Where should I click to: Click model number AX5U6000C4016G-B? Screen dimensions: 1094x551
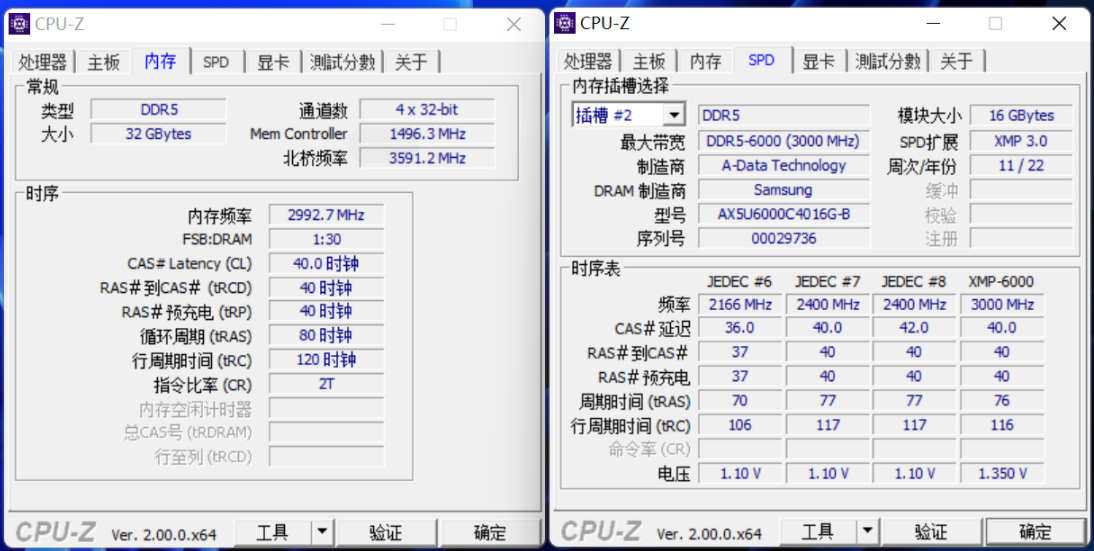click(x=784, y=214)
